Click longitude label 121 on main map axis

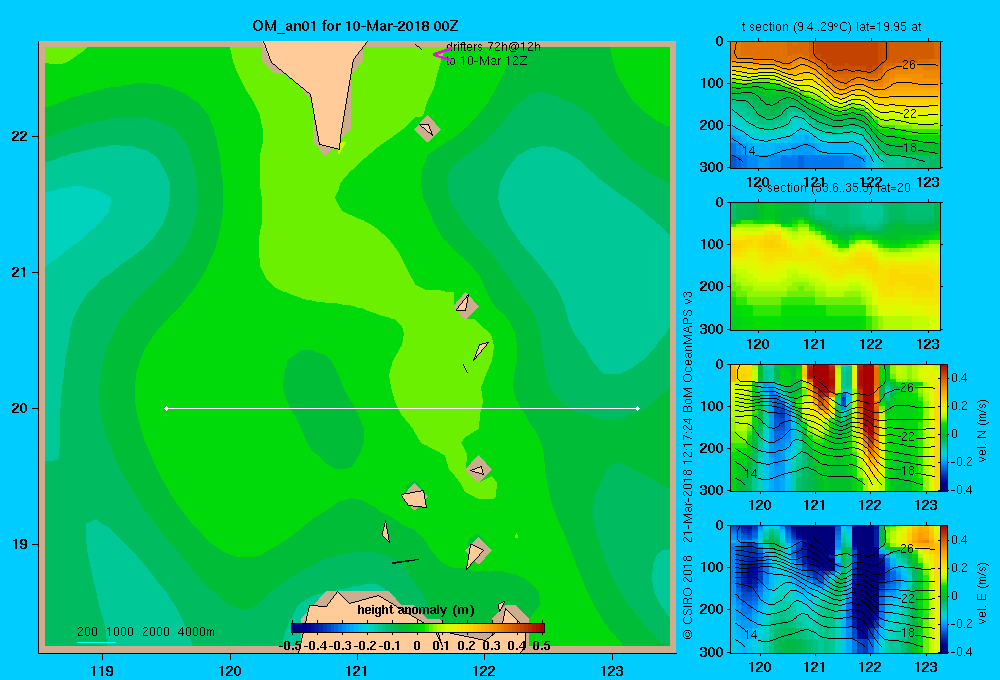[x=357, y=671]
